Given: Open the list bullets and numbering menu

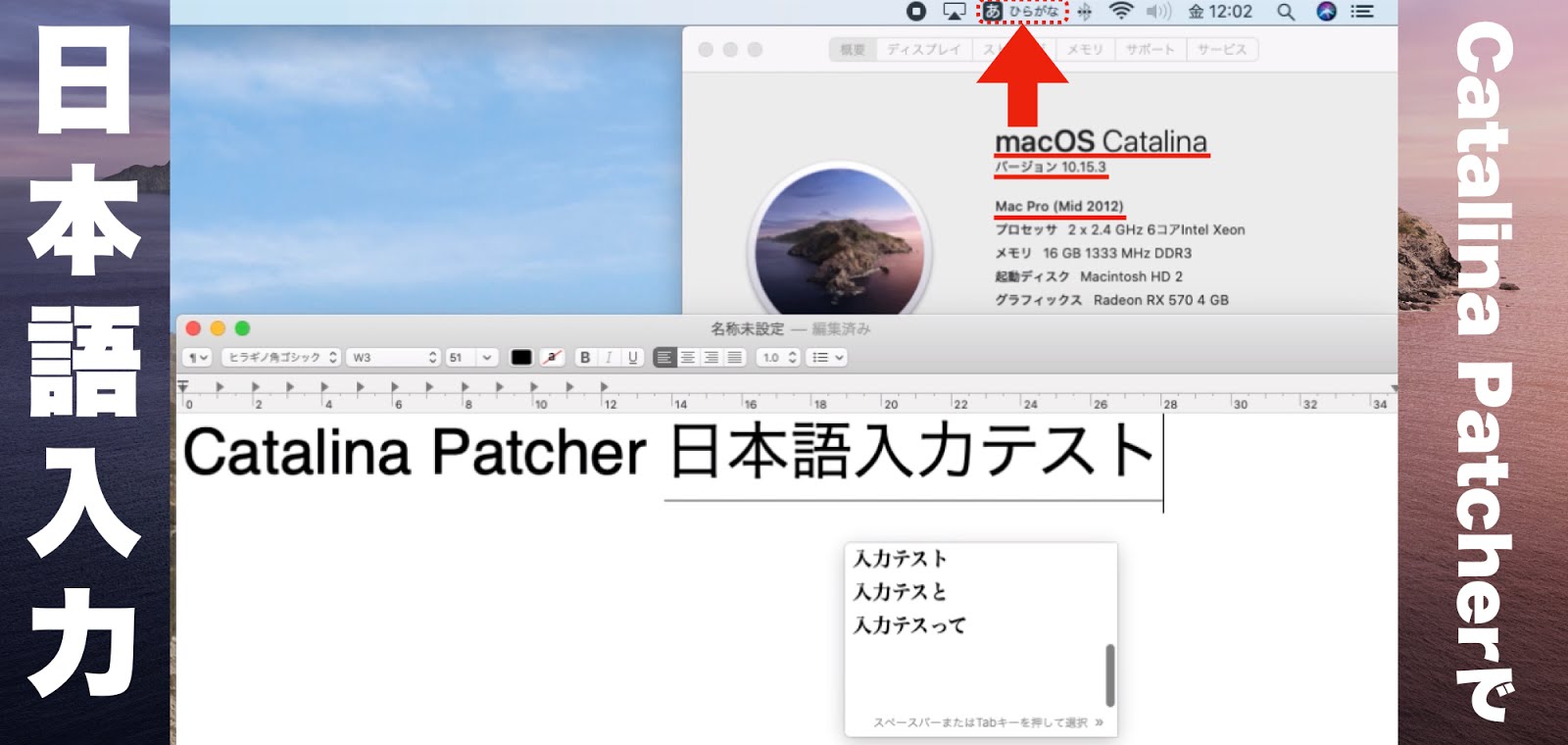Looking at the screenshot, I should [827, 358].
